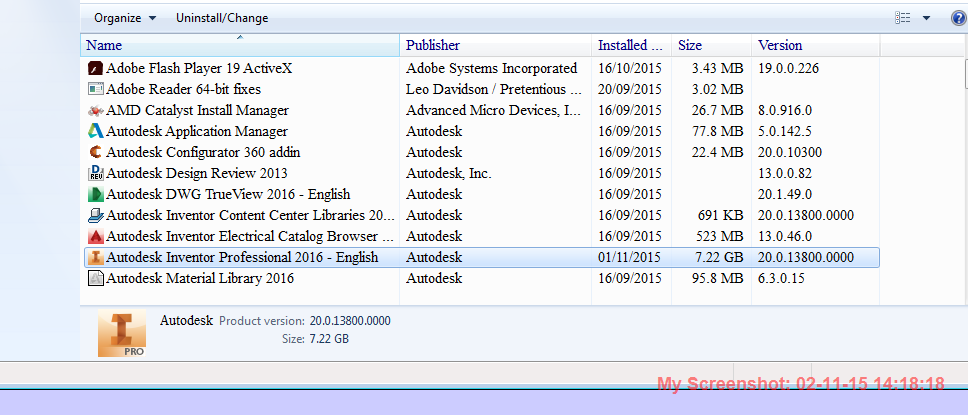Open the Organize dropdown menu
968x415 pixels.
[x=125, y=18]
